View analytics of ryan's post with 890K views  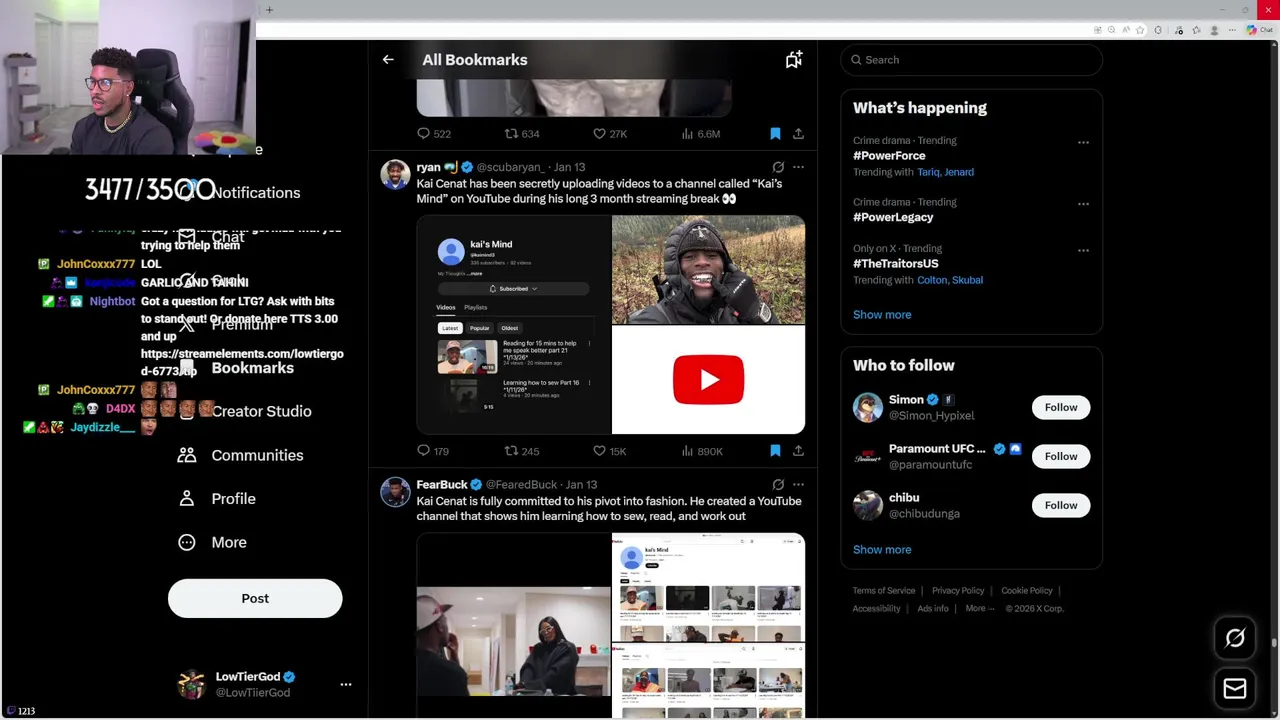tap(701, 451)
